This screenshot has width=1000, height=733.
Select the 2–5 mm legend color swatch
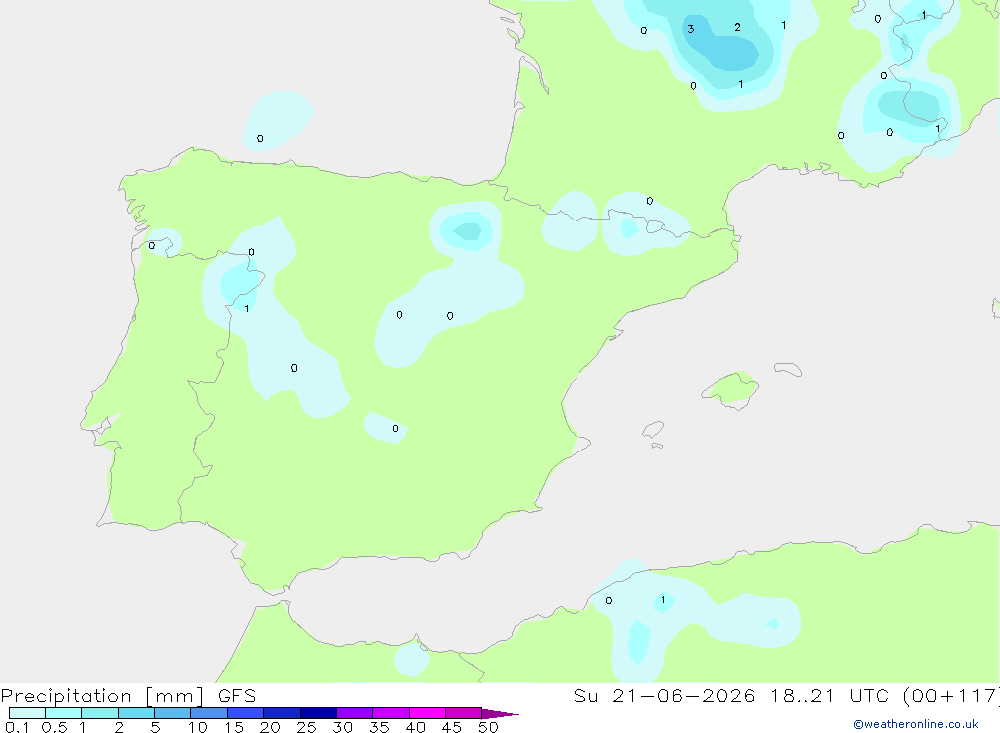click(x=136, y=713)
